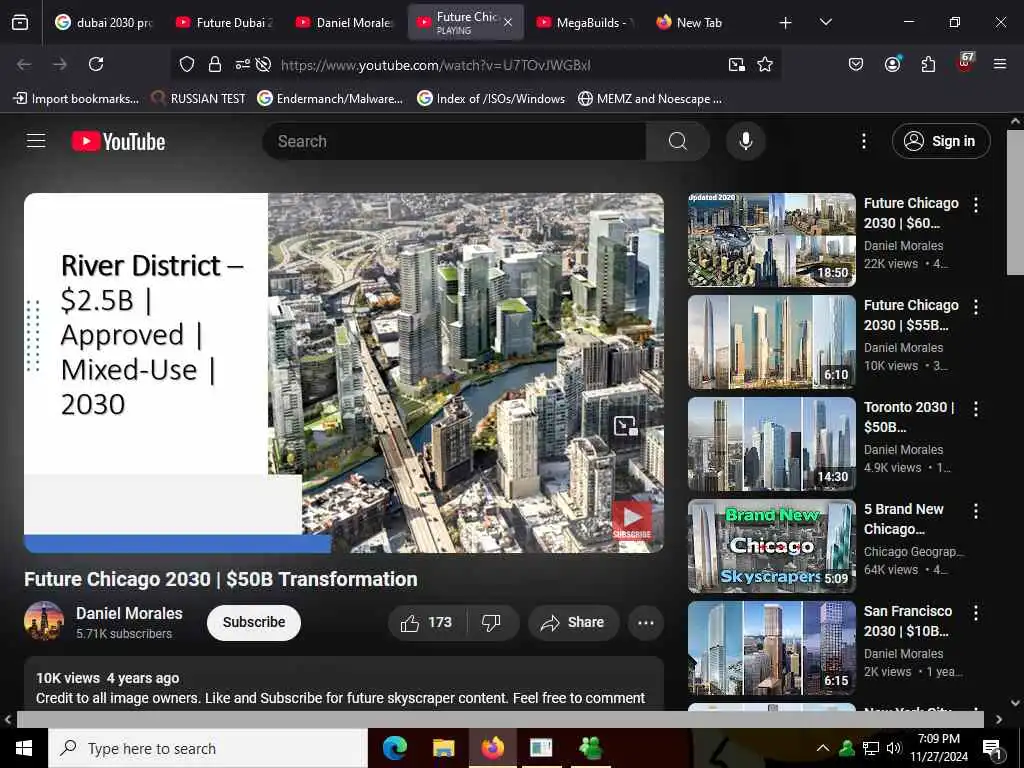Open YouTube guide hamburger menu
Viewport: 1024px width, 768px height.
36,140
